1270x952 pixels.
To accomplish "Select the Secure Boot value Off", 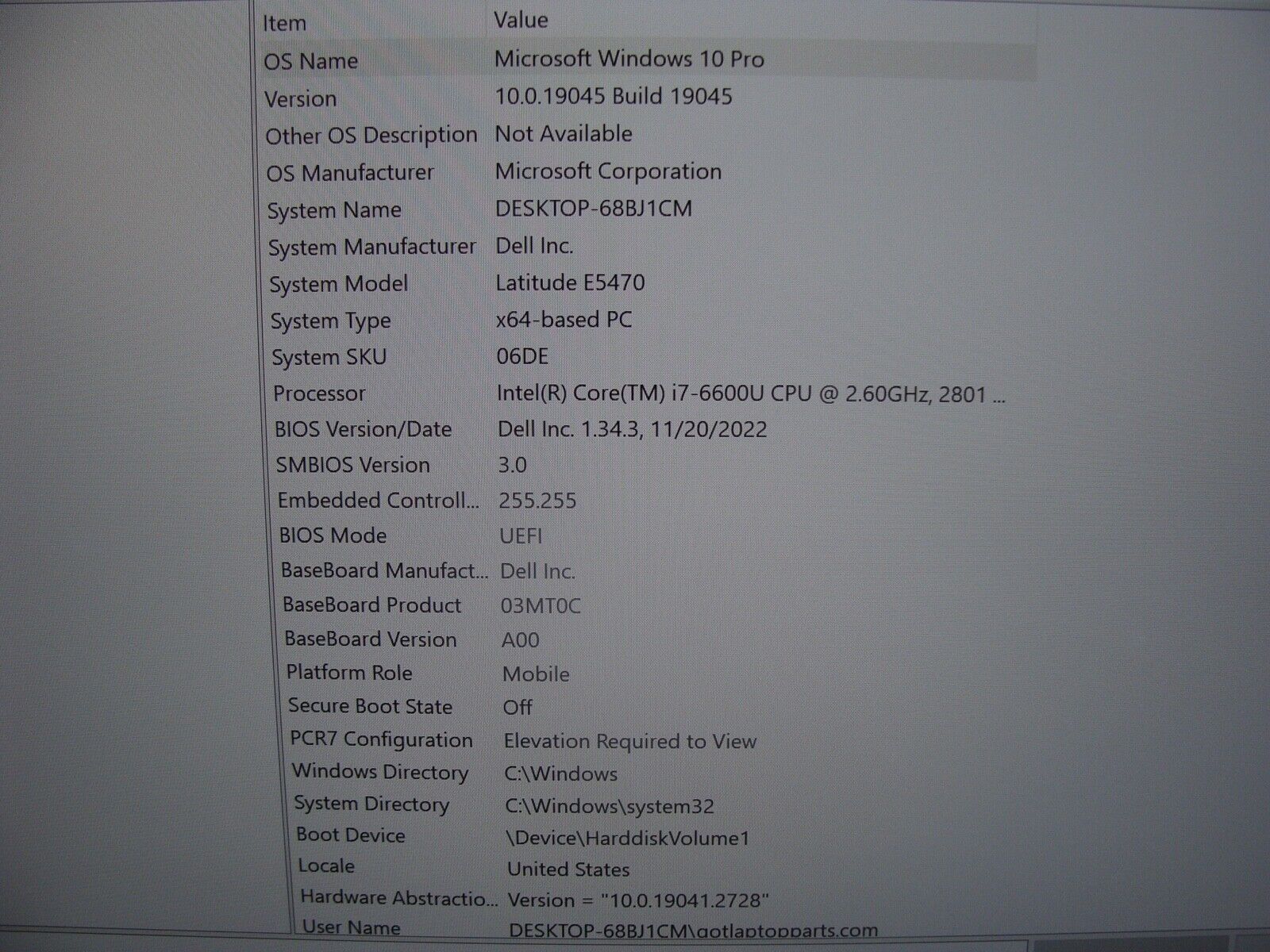I will point(518,707).
